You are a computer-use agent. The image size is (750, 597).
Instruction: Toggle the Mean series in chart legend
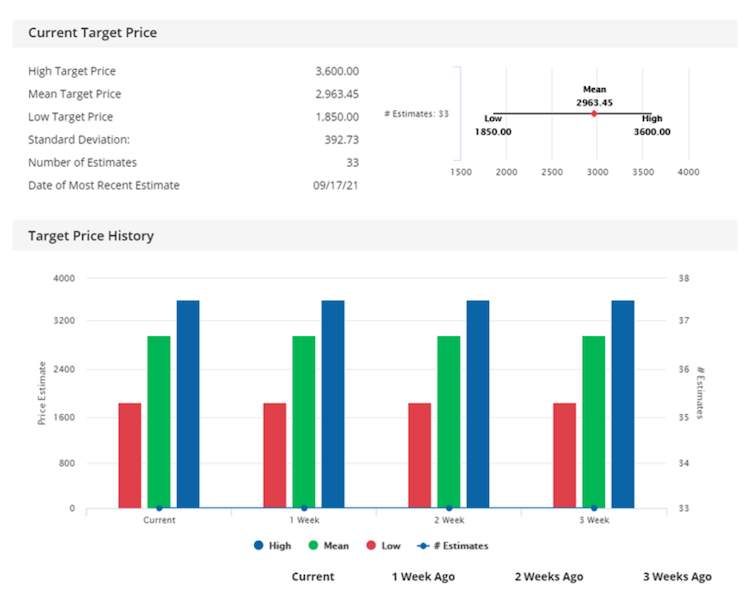tap(328, 546)
